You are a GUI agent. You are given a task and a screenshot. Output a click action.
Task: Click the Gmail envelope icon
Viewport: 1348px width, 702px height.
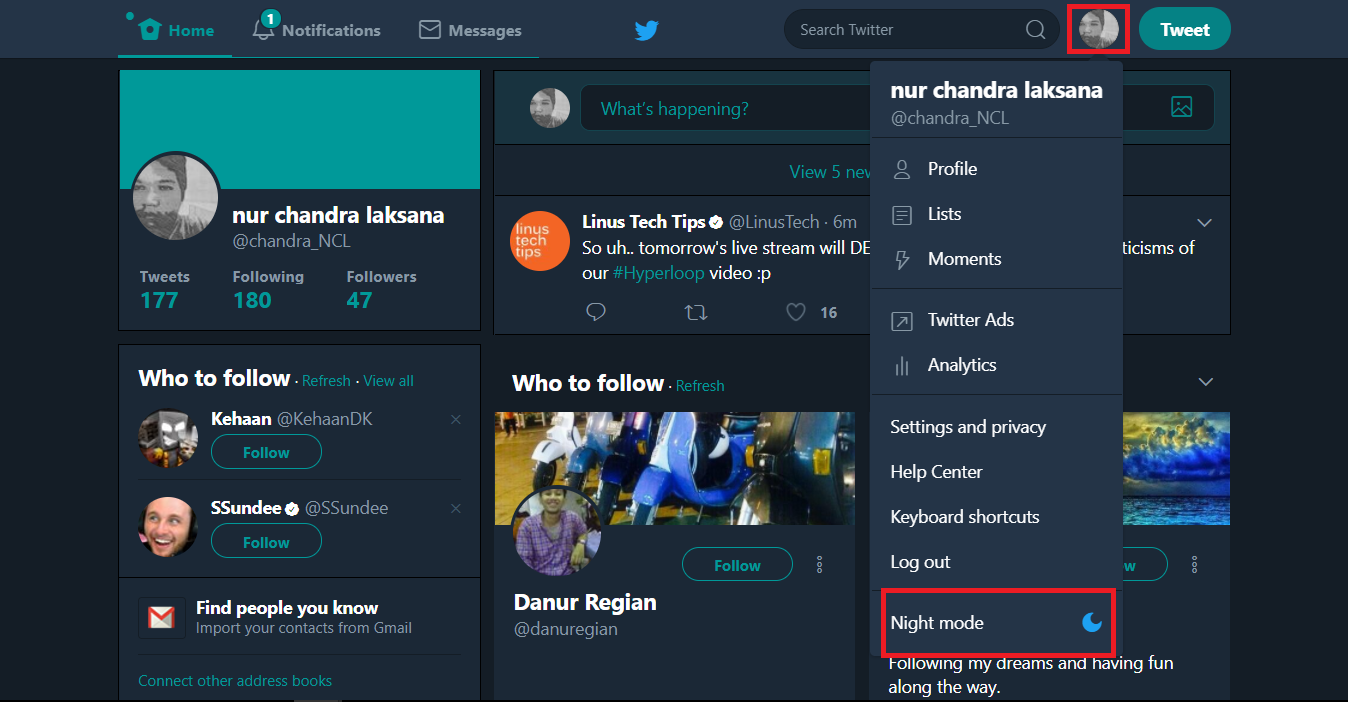tap(161, 618)
